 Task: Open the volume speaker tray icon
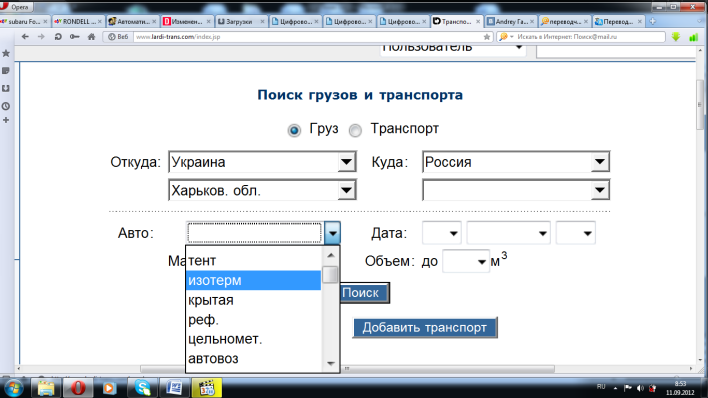(640, 388)
